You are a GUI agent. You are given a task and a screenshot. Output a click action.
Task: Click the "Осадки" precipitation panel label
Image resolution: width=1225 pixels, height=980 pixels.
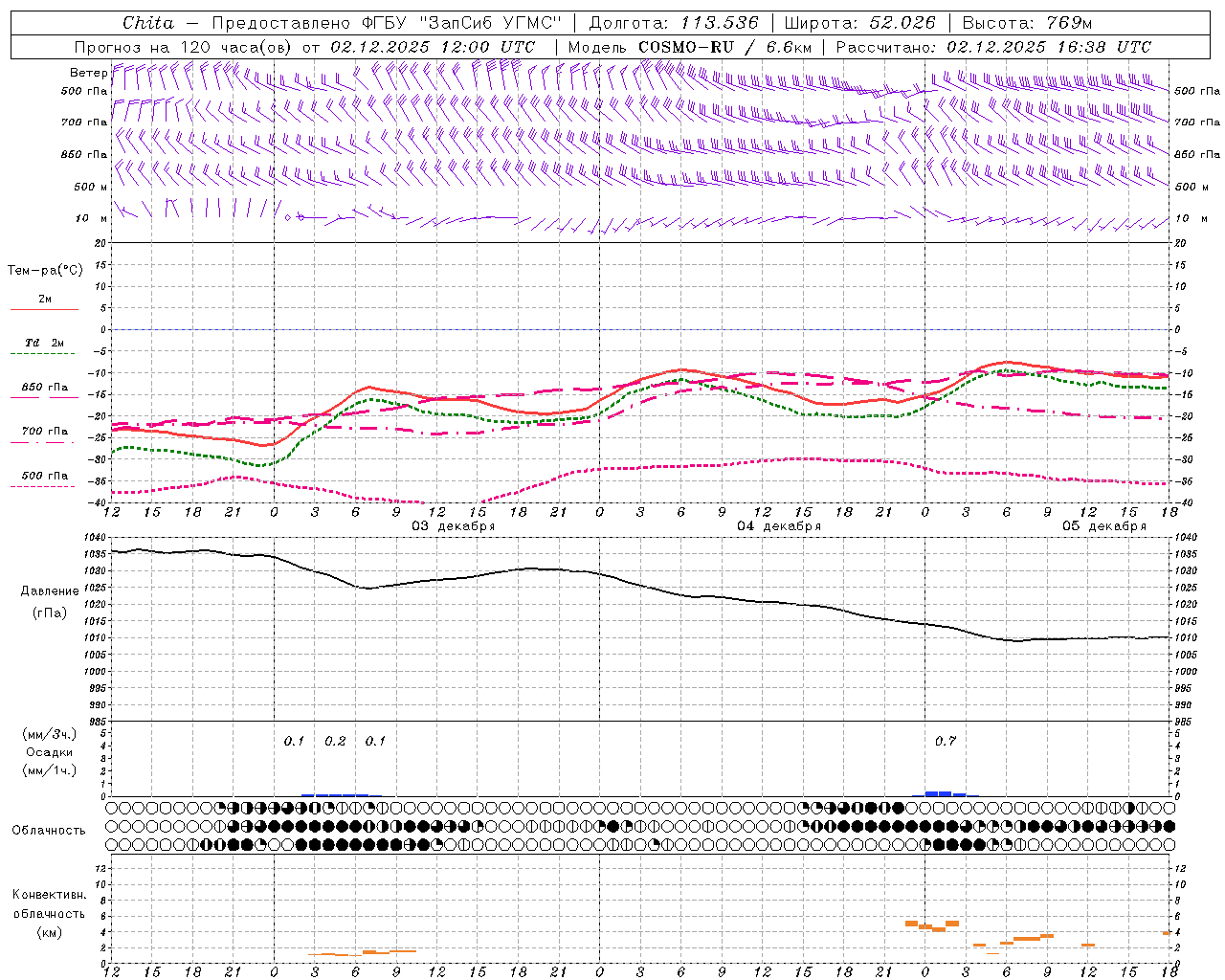tap(49, 753)
